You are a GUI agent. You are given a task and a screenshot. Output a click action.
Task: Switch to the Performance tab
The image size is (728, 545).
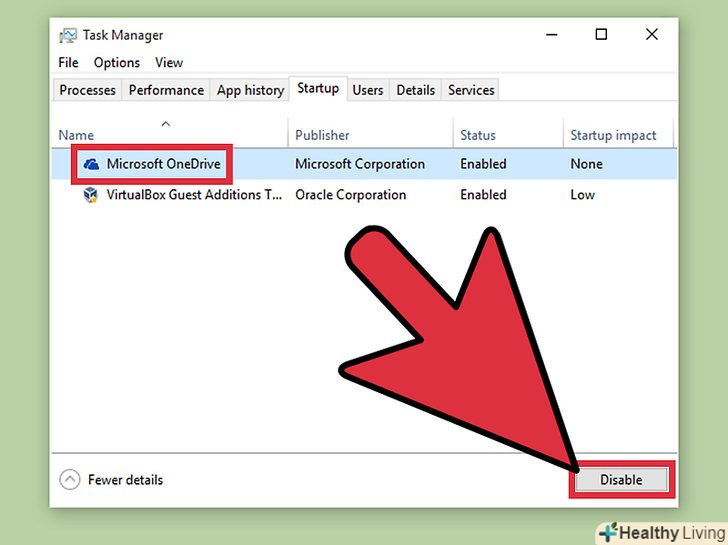coord(166,90)
